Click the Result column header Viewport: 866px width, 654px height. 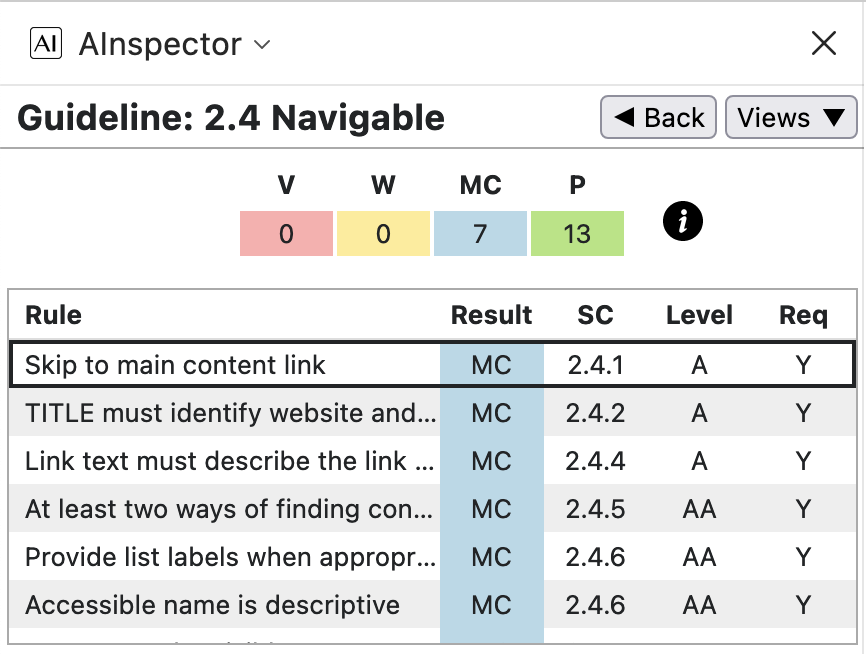click(491, 315)
